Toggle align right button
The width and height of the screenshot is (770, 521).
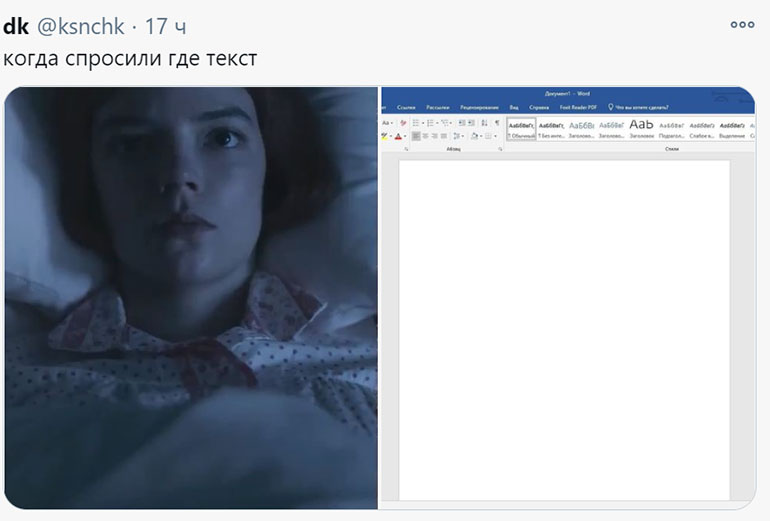(435, 136)
